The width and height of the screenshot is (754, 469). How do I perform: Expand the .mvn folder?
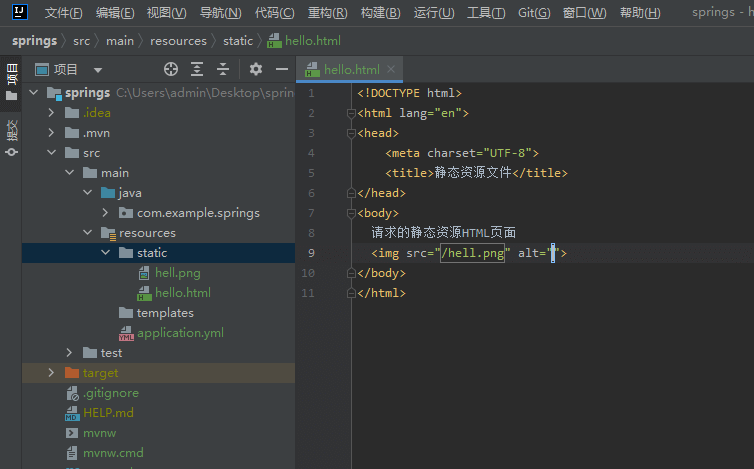tap(51, 133)
